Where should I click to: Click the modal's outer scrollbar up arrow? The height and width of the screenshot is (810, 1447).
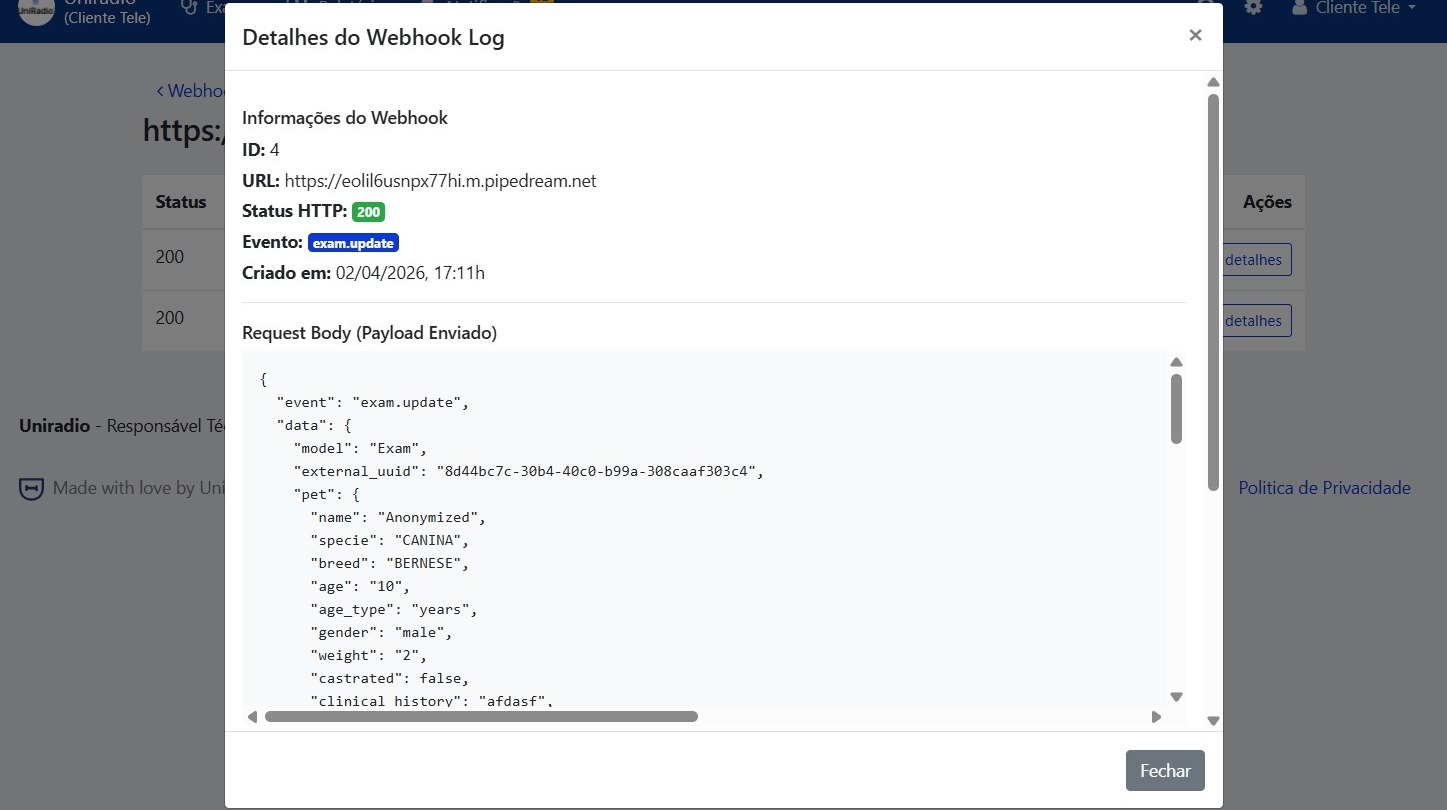[x=1213, y=82]
